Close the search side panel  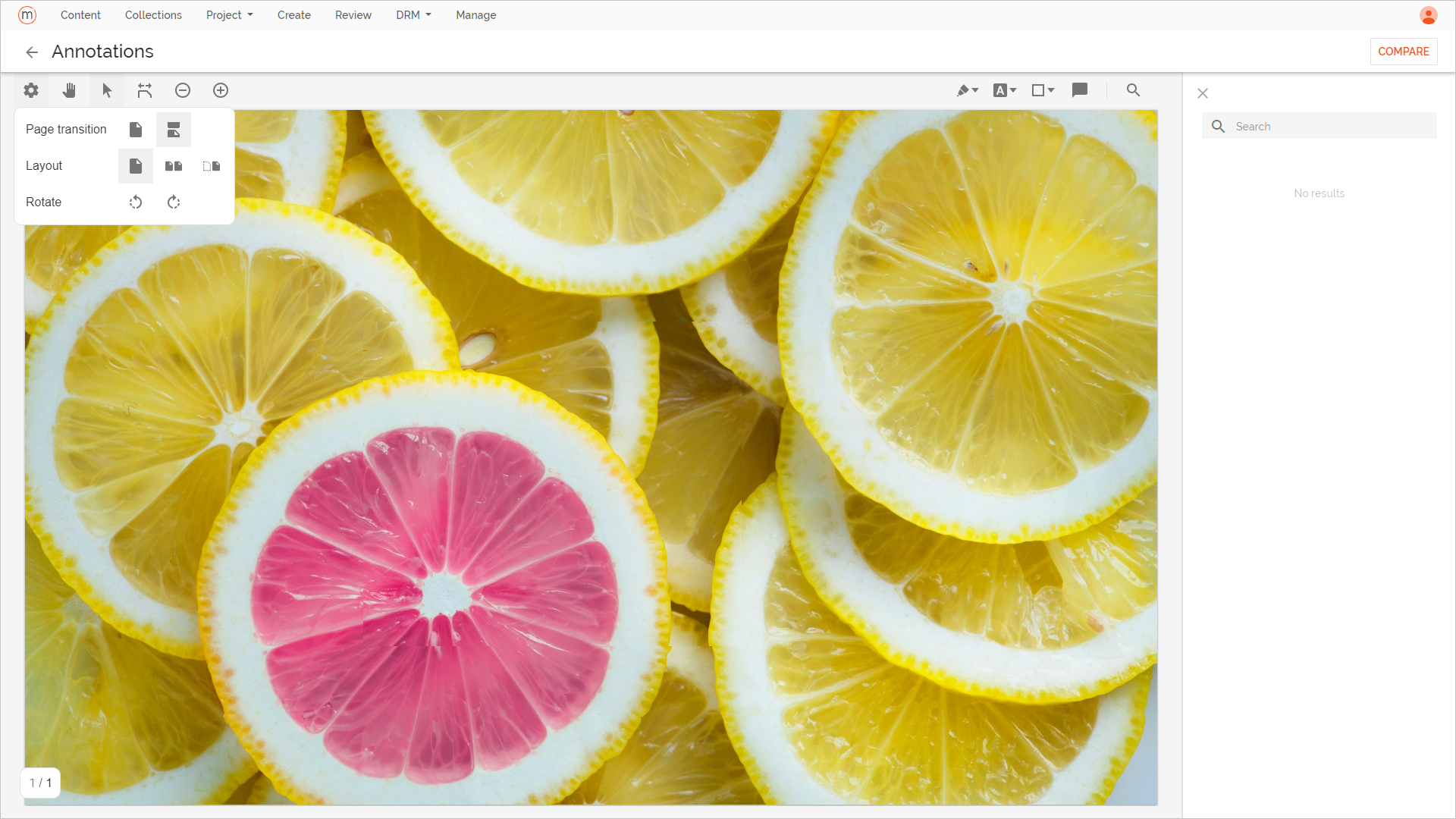coord(1203,93)
